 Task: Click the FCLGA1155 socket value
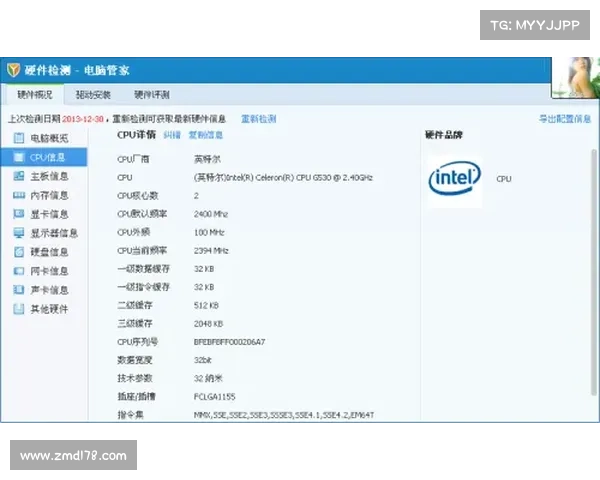pos(214,397)
